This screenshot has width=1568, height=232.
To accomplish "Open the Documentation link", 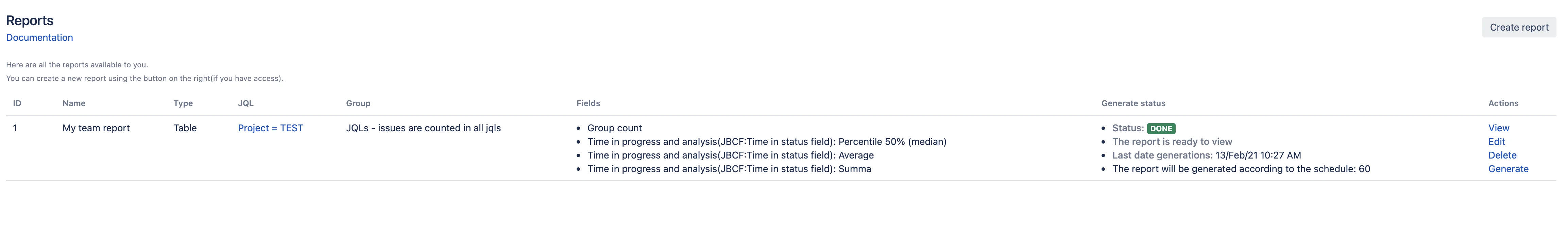I will [x=39, y=38].
